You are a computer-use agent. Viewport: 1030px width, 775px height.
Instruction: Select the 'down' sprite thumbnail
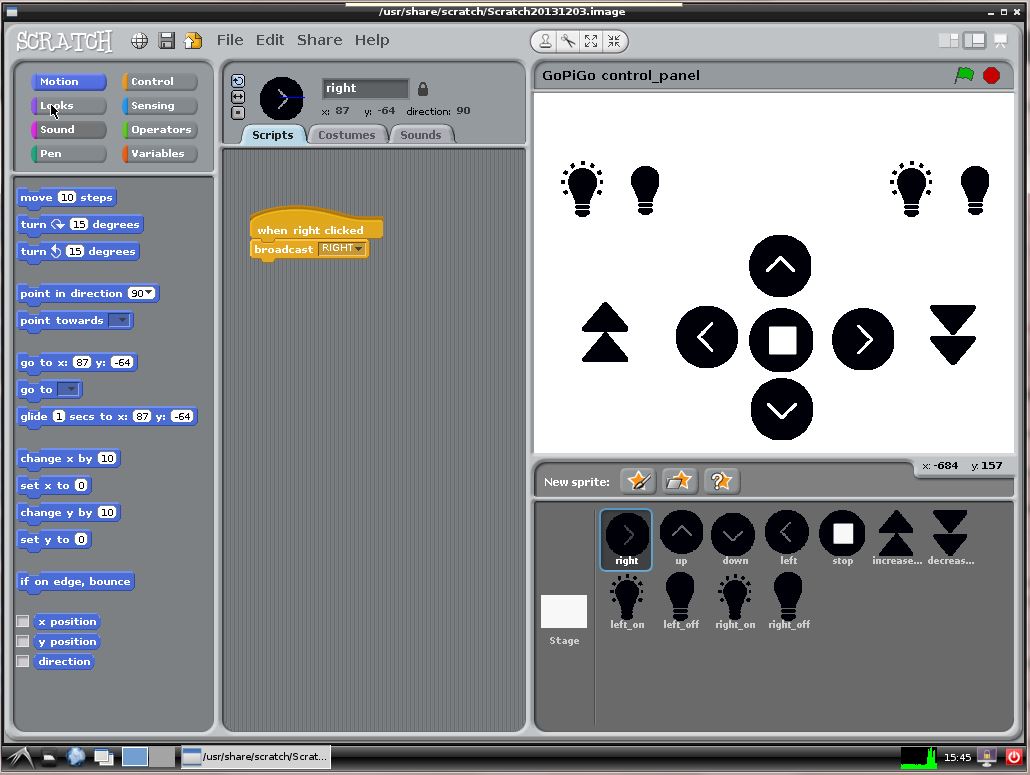pyautogui.click(x=734, y=538)
